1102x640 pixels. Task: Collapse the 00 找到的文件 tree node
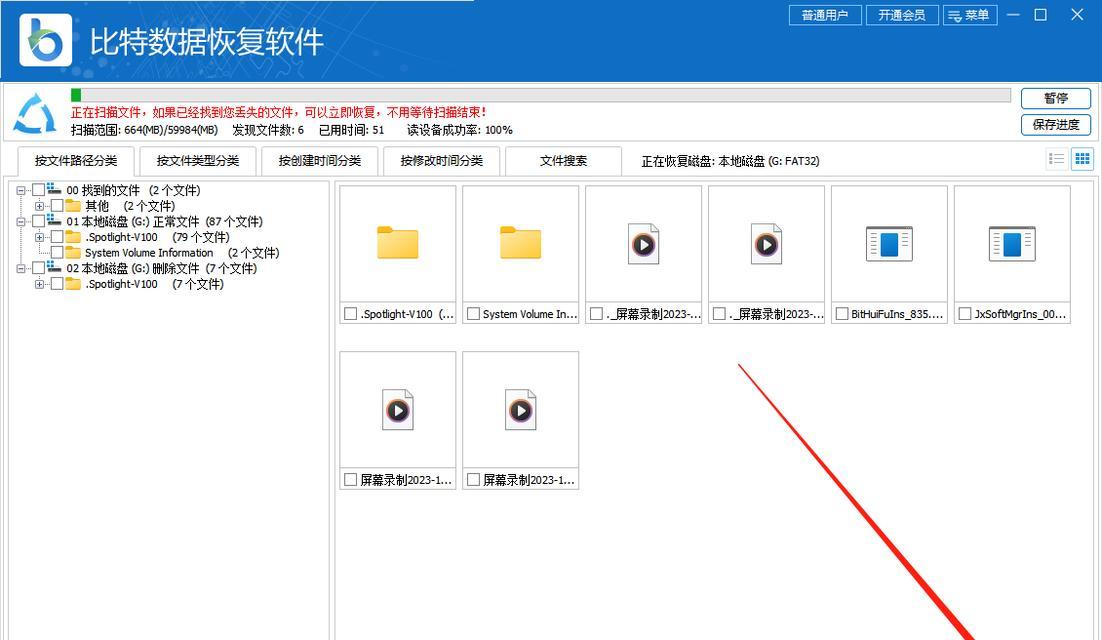[x=21, y=190]
